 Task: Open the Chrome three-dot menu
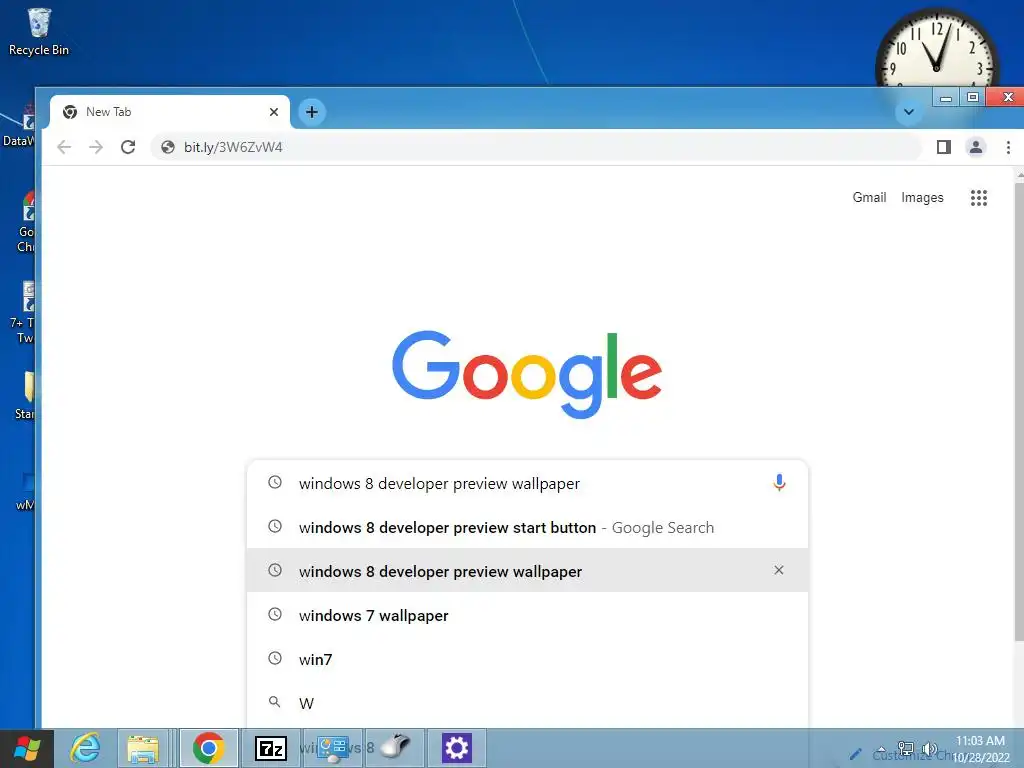pyautogui.click(x=1008, y=147)
